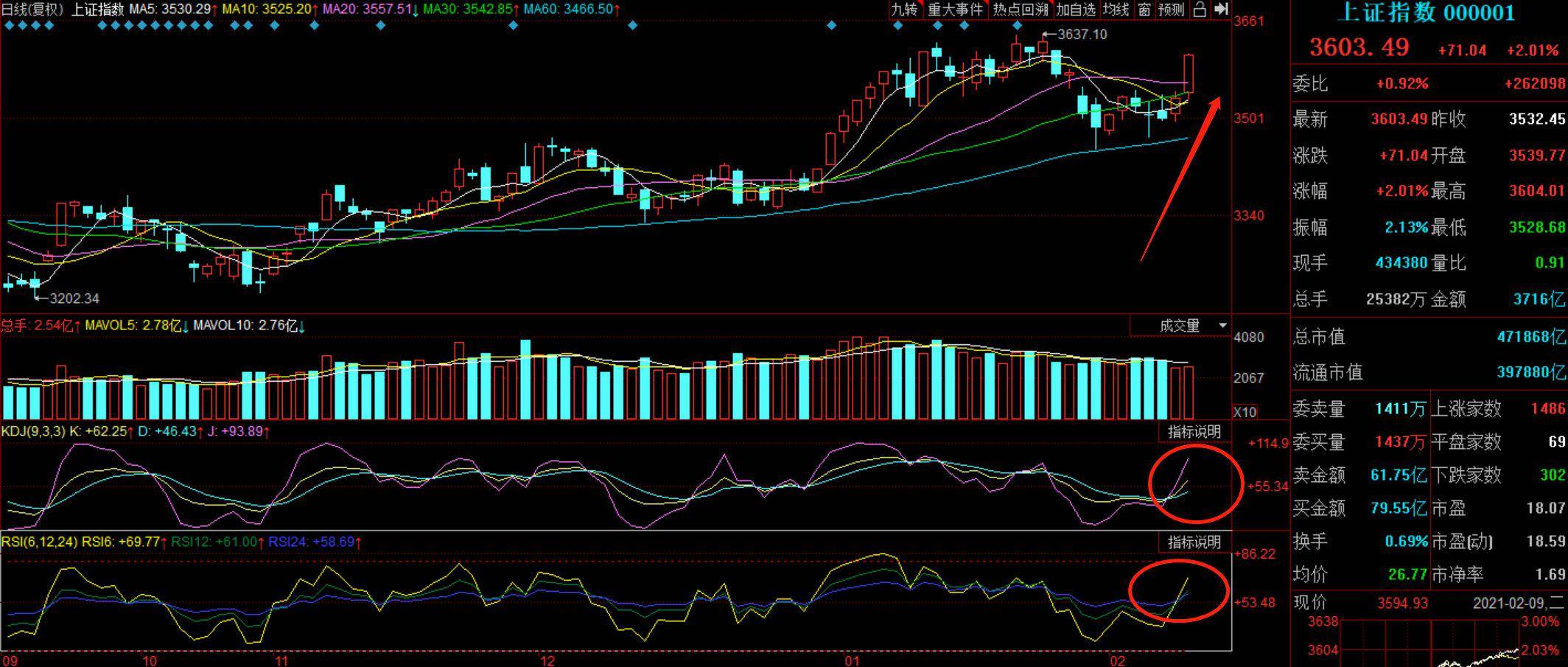This screenshot has height=667, width=1568.
Task: Click the 市净率 value 1.69
Action: tap(1550, 574)
